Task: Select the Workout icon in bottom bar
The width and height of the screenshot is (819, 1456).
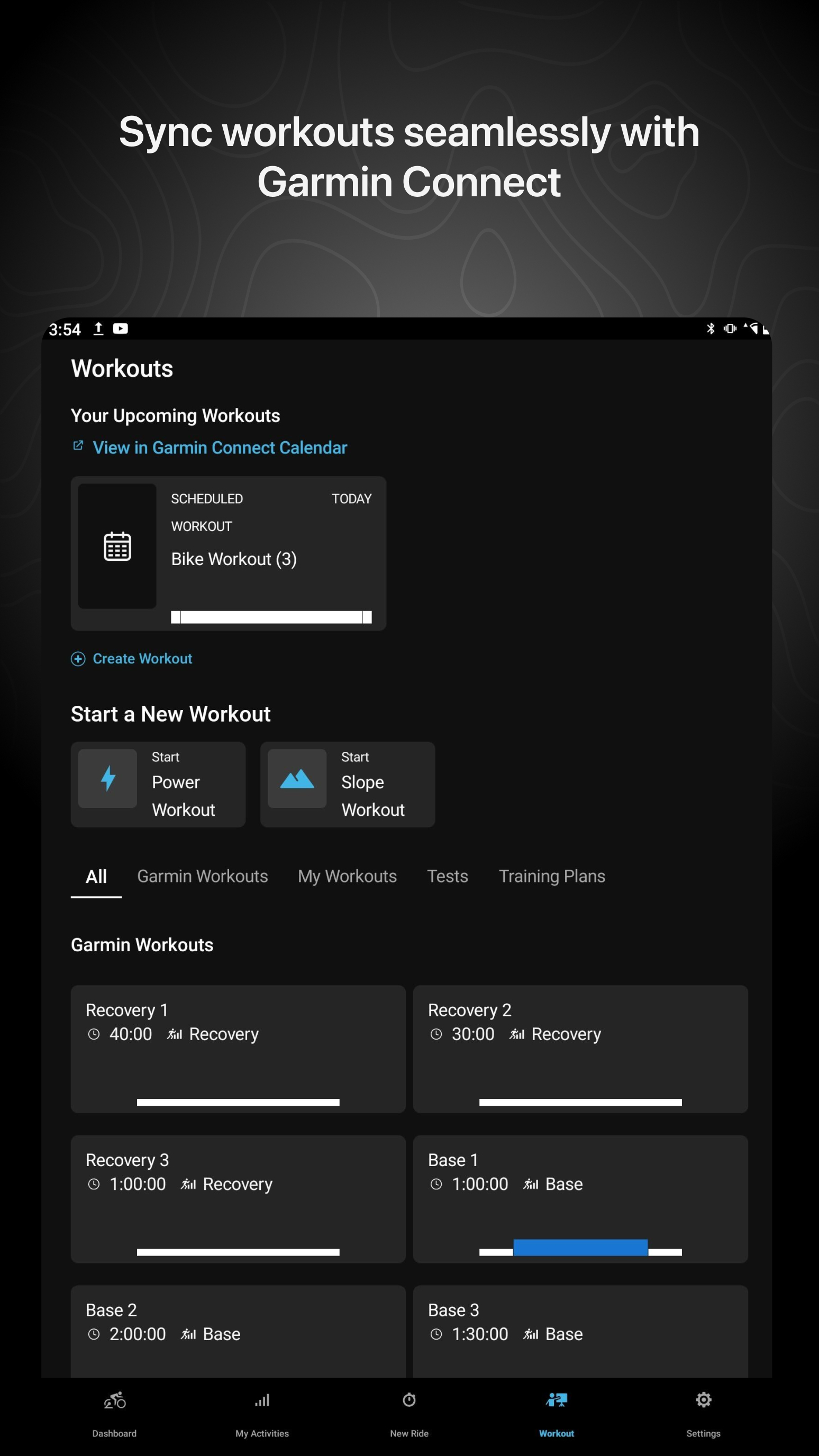Action: pos(556,1399)
